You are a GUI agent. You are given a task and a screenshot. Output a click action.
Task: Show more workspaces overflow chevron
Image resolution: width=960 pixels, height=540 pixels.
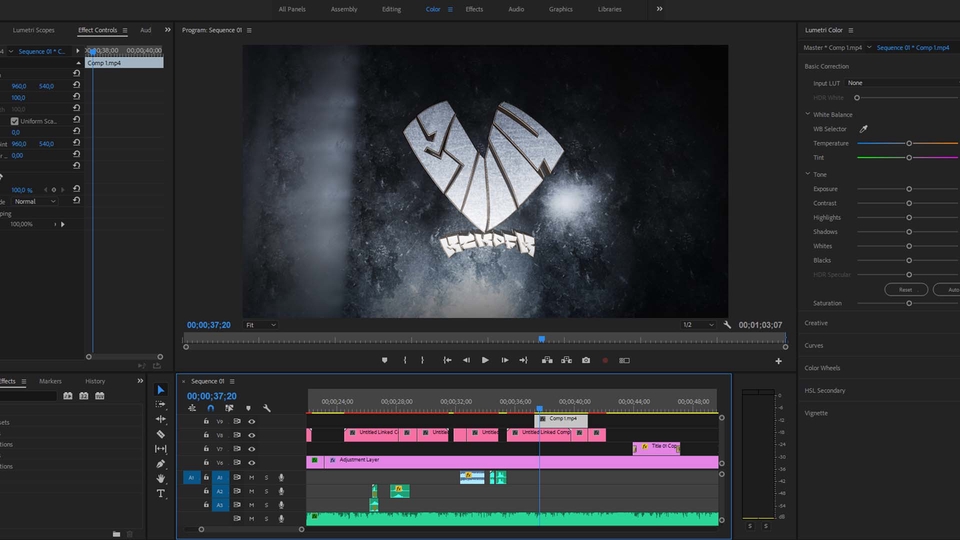coord(659,9)
